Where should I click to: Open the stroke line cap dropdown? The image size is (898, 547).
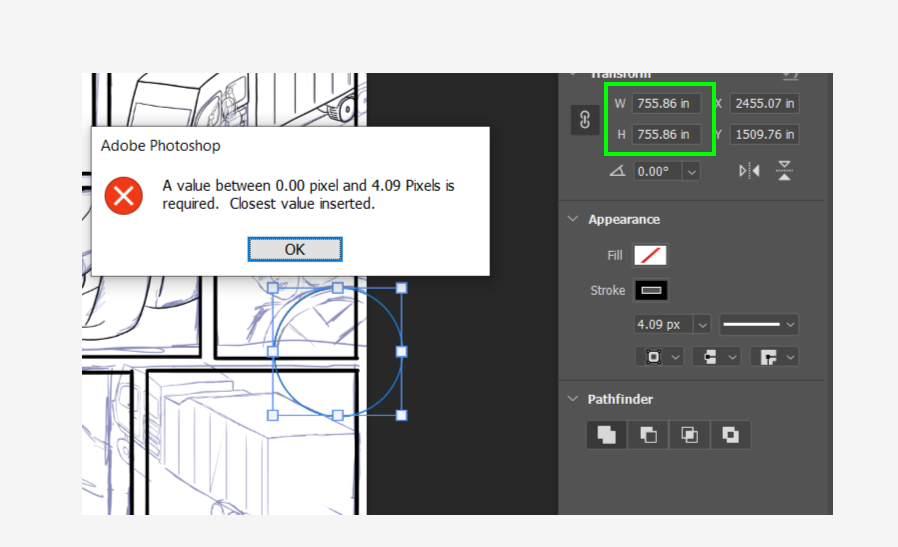pyautogui.click(x=716, y=357)
